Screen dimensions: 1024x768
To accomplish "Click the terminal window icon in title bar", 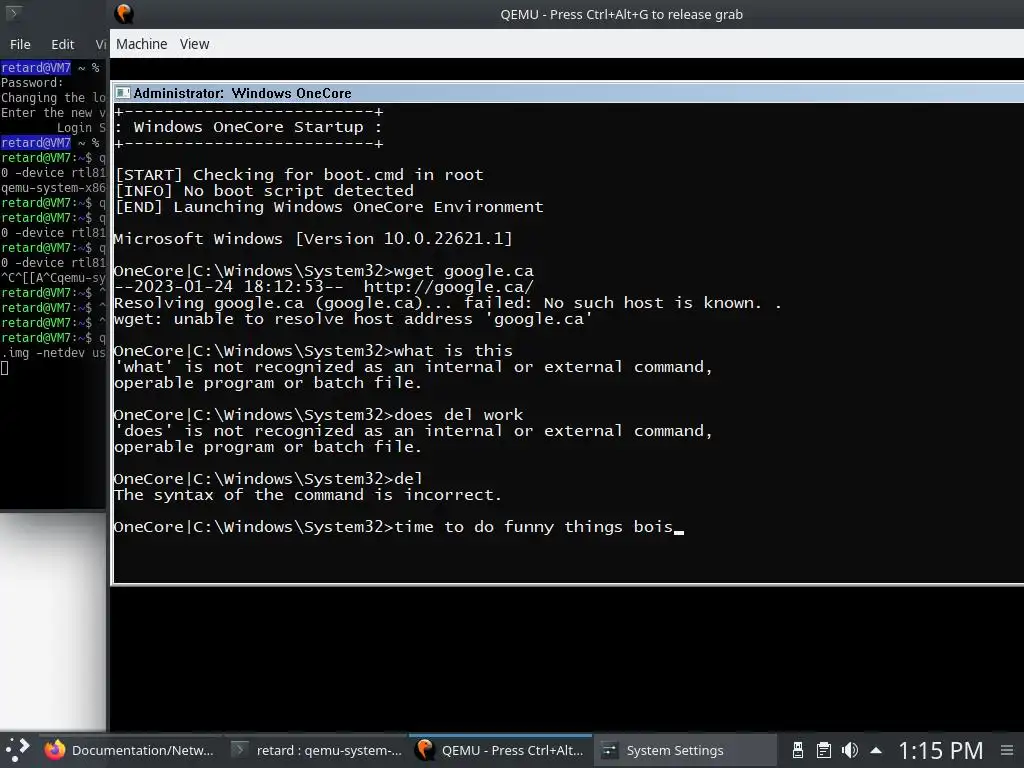I will [x=12, y=13].
